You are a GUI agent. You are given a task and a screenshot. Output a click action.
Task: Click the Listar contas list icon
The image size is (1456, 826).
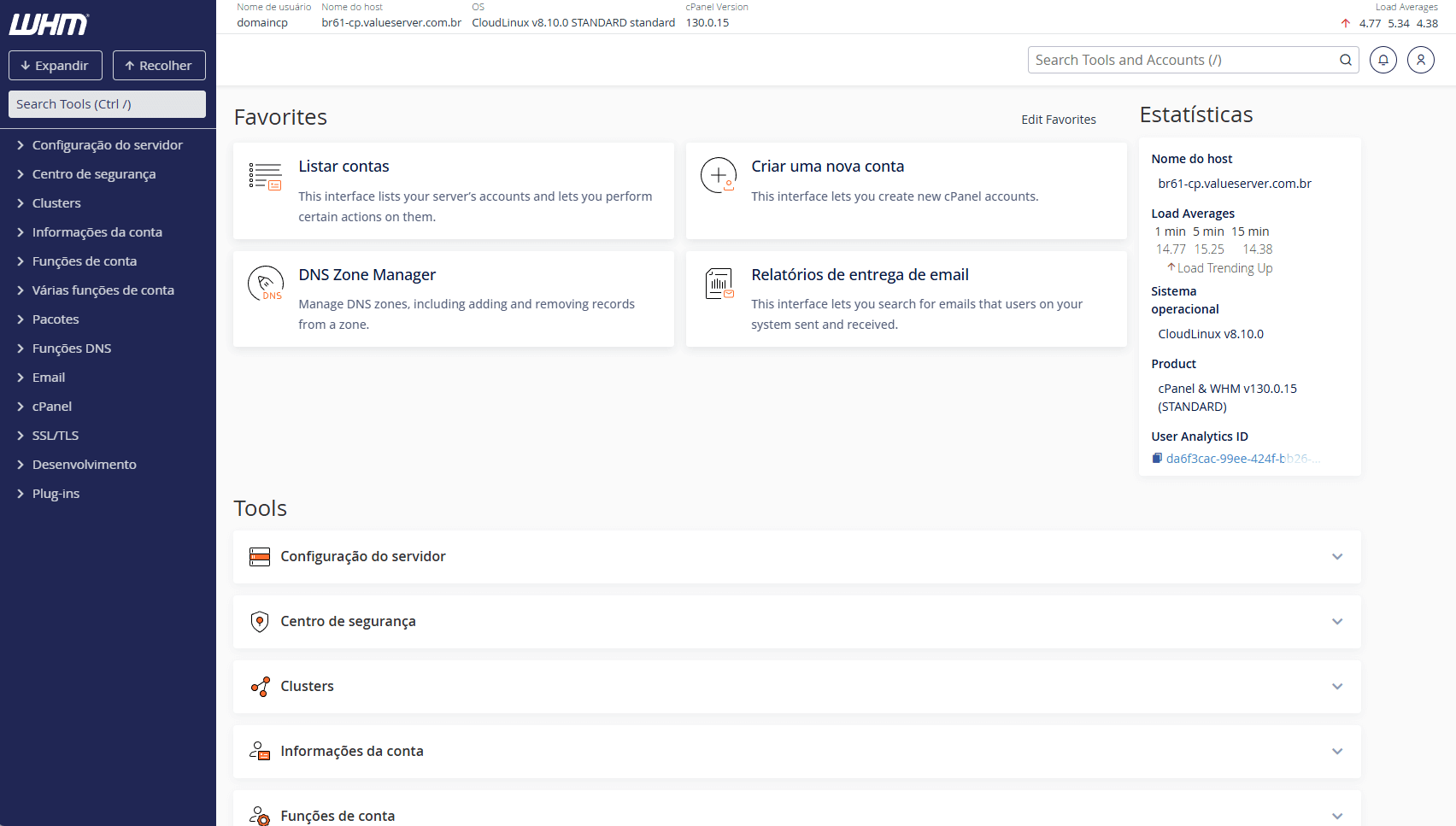pyautogui.click(x=265, y=176)
